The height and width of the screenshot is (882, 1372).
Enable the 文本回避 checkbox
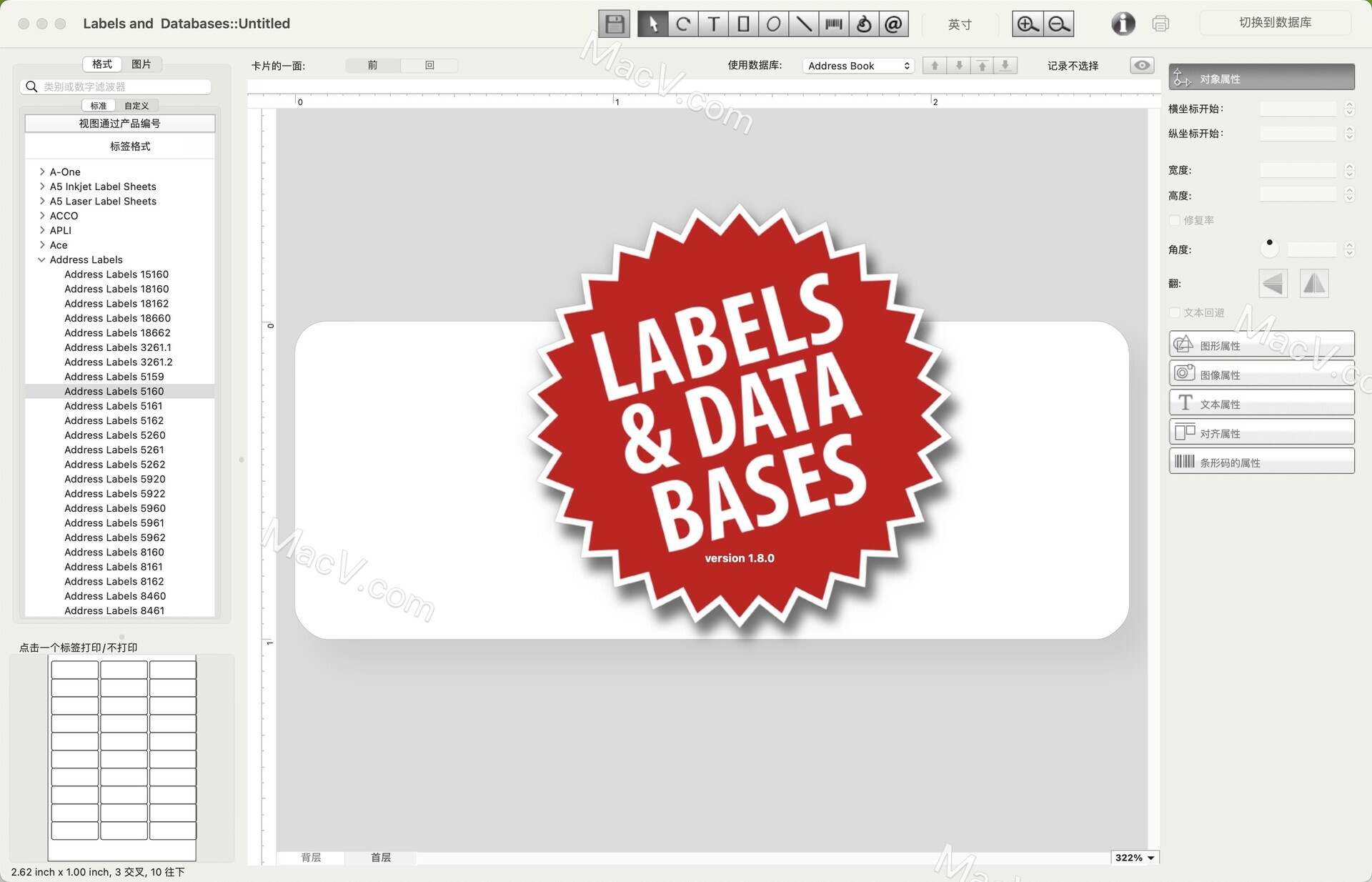[x=1175, y=312]
